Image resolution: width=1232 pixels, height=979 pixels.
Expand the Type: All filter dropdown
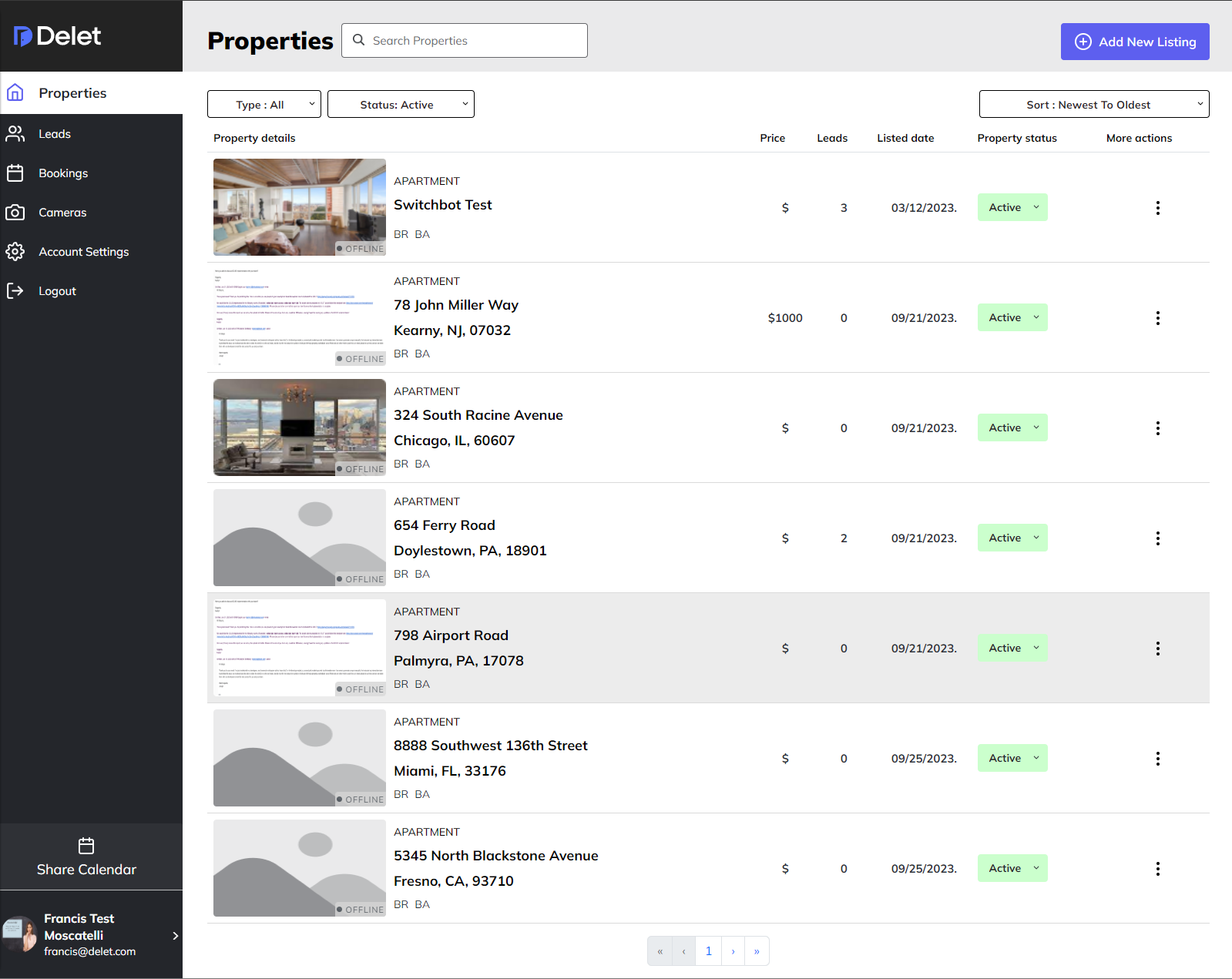pos(264,105)
